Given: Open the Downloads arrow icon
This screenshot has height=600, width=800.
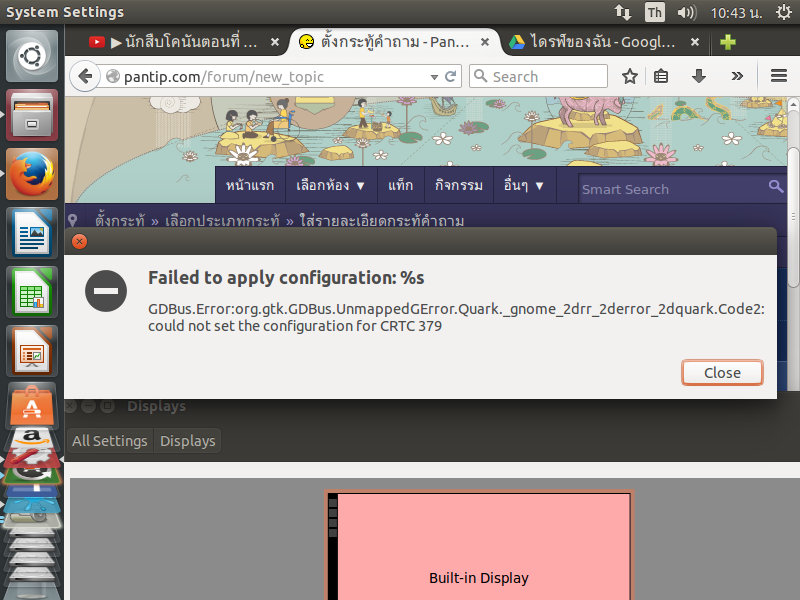Looking at the screenshot, I should pos(699,77).
